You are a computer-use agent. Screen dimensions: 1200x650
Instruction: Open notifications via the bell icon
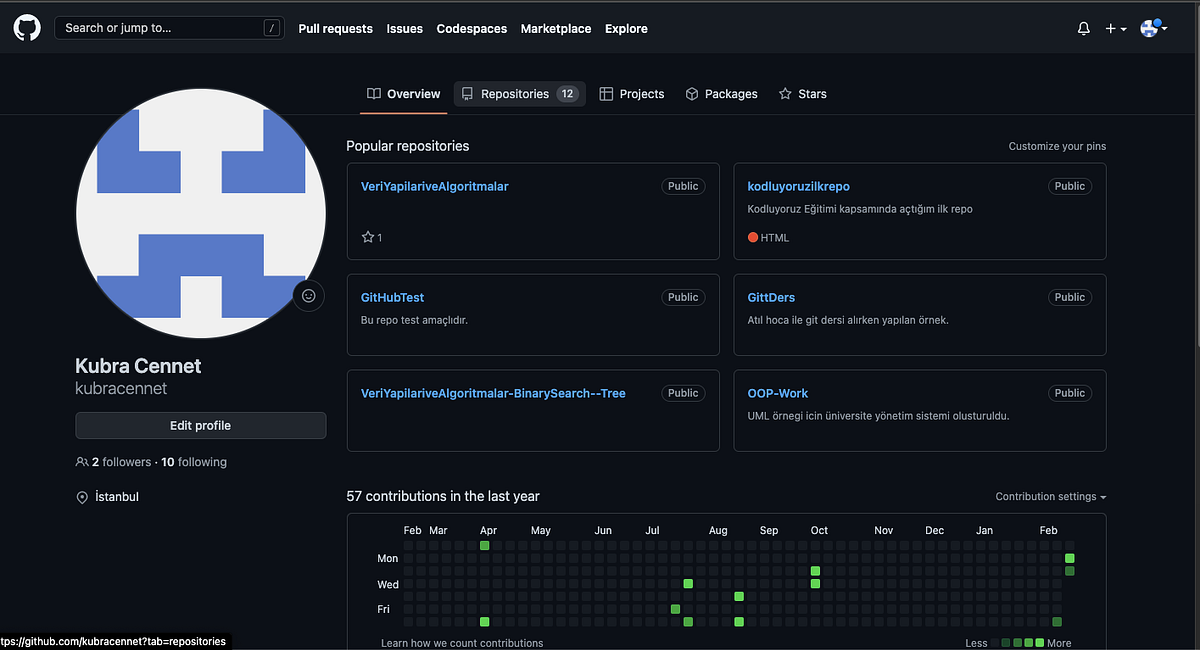point(1083,28)
